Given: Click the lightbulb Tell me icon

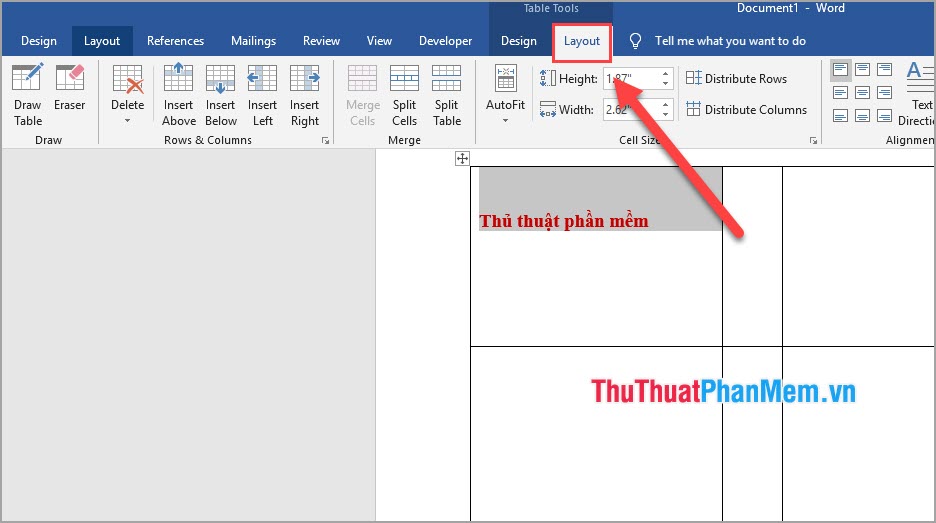Looking at the screenshot, I should point(635,41).
